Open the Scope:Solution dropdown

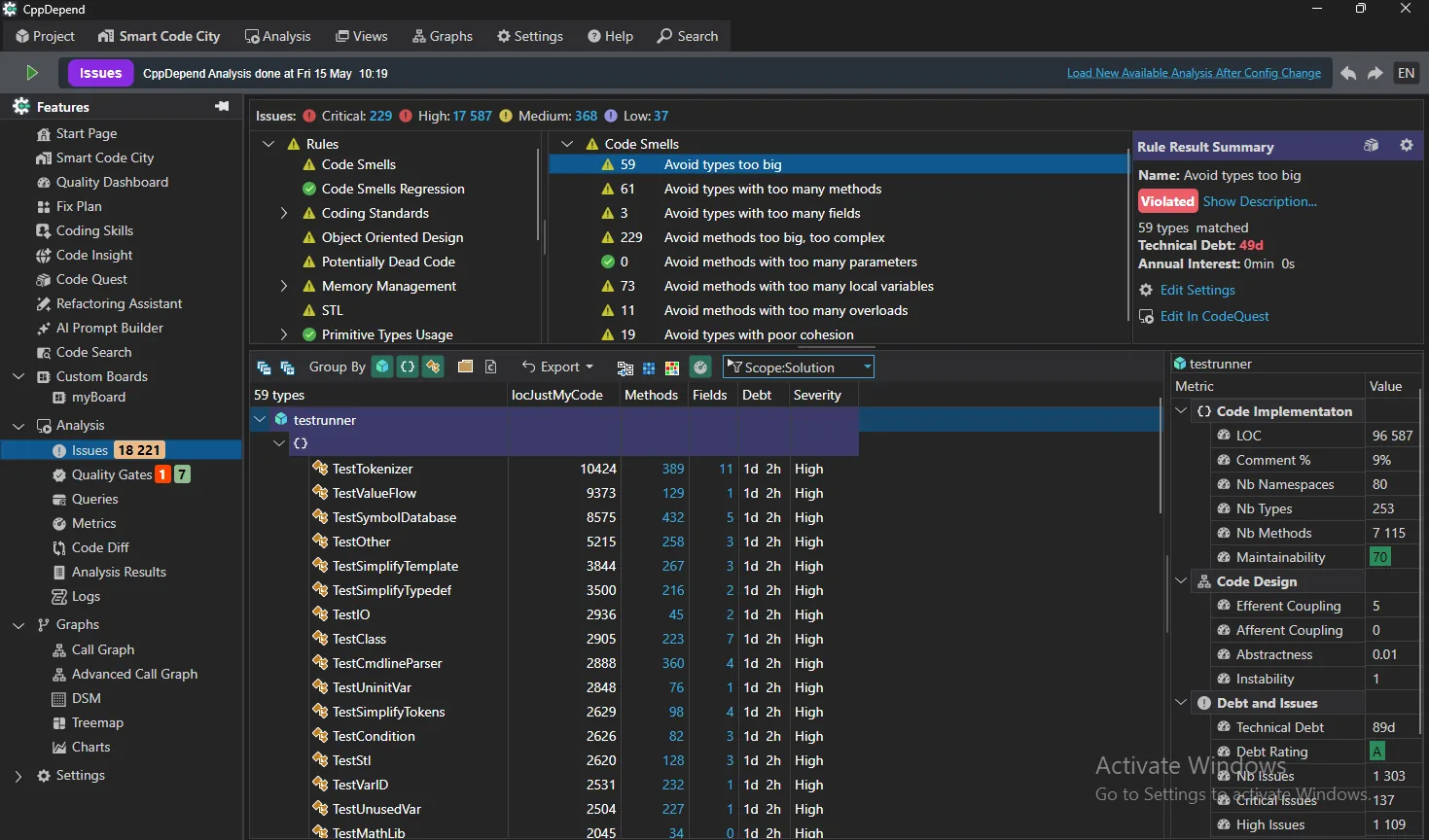coord(799,367)
